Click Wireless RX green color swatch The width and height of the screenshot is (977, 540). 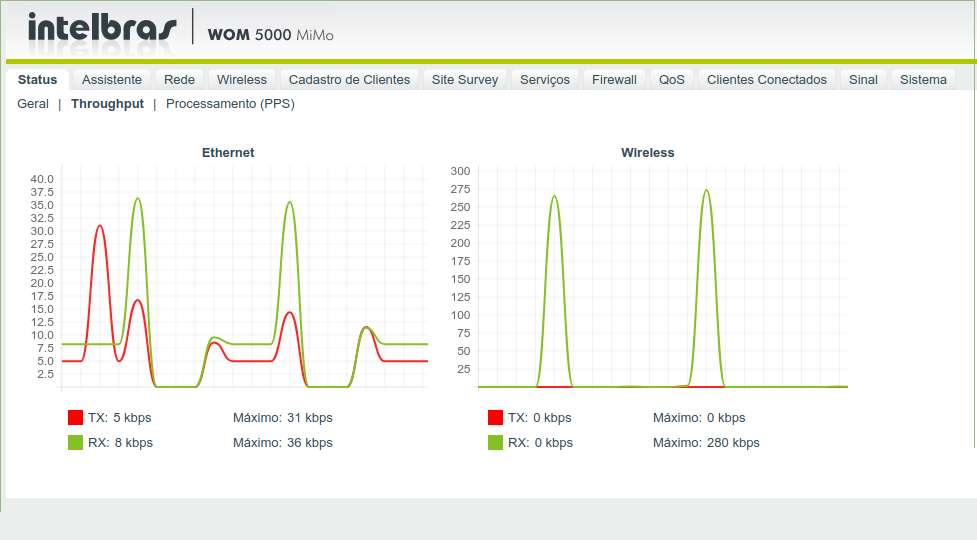coord(495,442)
